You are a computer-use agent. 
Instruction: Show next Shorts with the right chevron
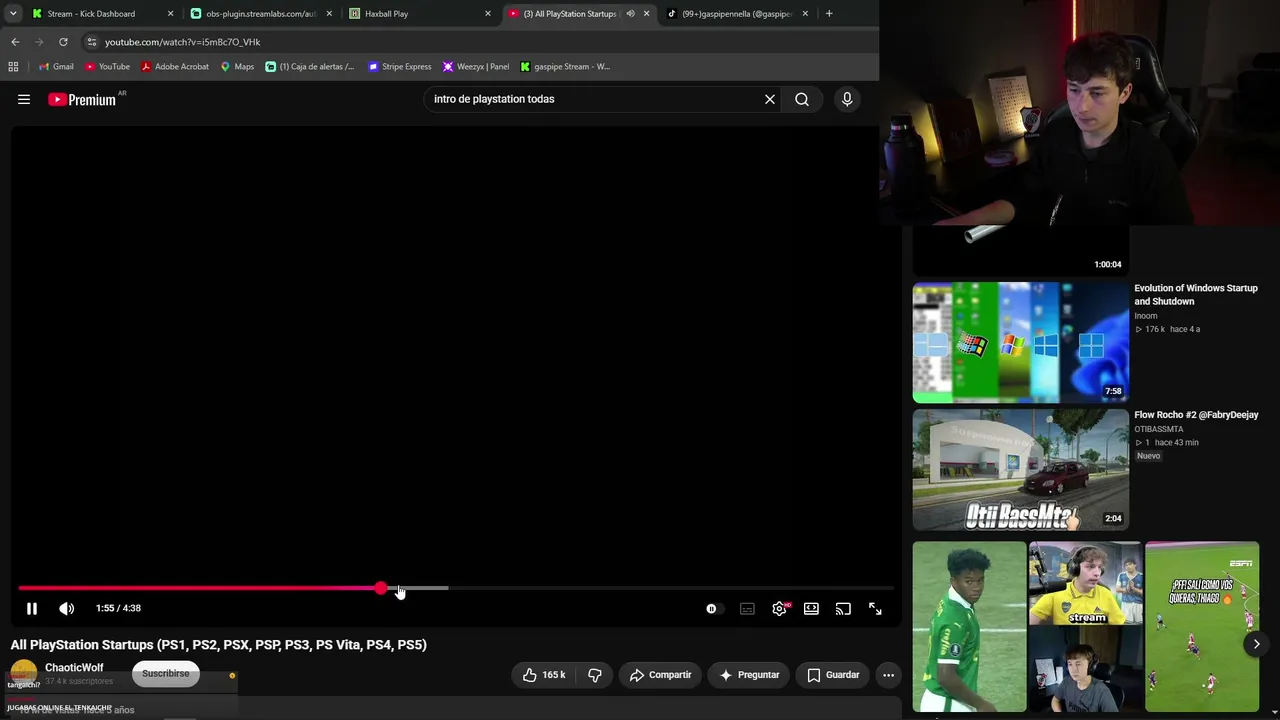pyautogui.click(x=1256, y=644)
